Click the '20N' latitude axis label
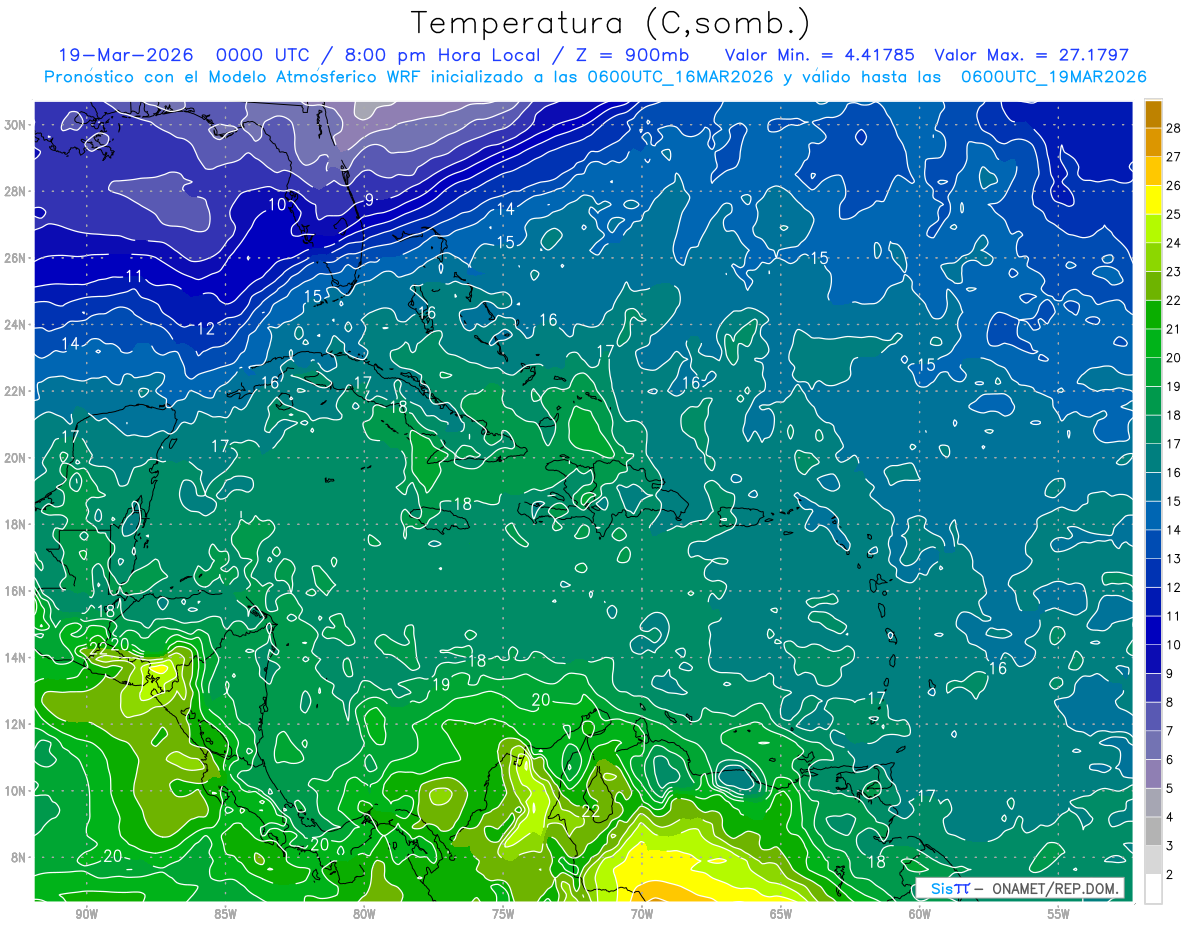1200x927 pixels. tap(16, 458)
